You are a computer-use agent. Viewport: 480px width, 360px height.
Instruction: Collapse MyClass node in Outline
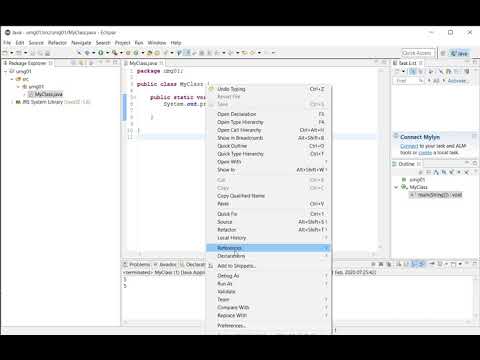[396, 187]
